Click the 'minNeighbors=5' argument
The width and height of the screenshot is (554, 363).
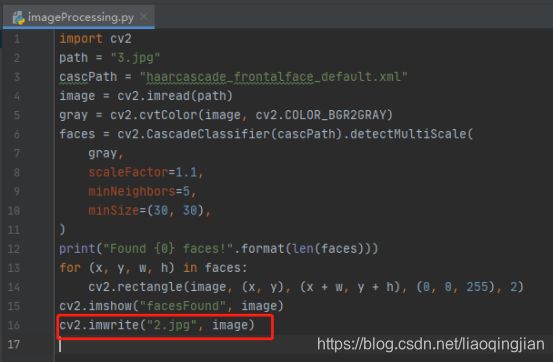[139, 191]
